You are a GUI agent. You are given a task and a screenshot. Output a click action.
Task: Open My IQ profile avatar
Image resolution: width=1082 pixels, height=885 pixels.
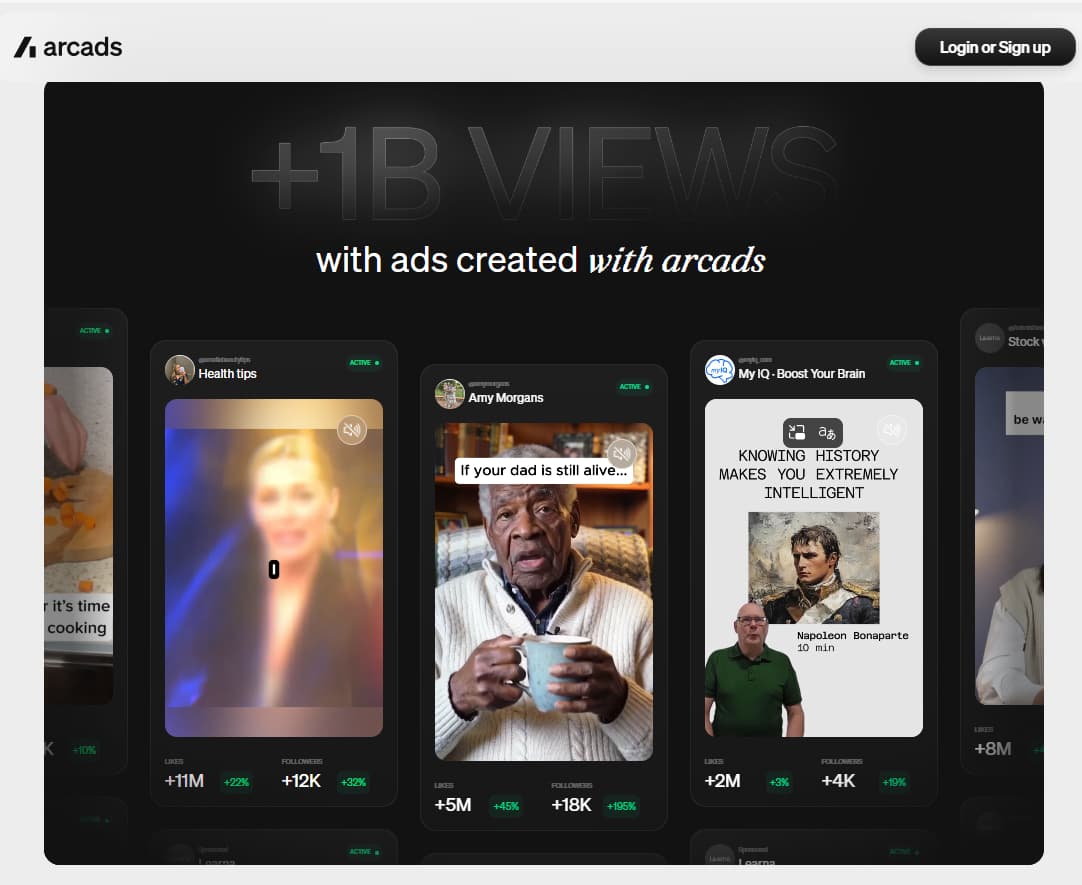click(x=719, y=370)
